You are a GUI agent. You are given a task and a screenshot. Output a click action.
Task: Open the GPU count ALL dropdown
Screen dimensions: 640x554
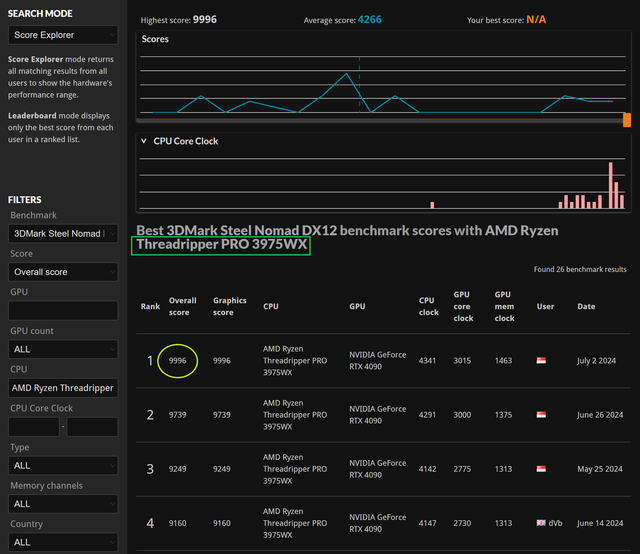[63, 349]
